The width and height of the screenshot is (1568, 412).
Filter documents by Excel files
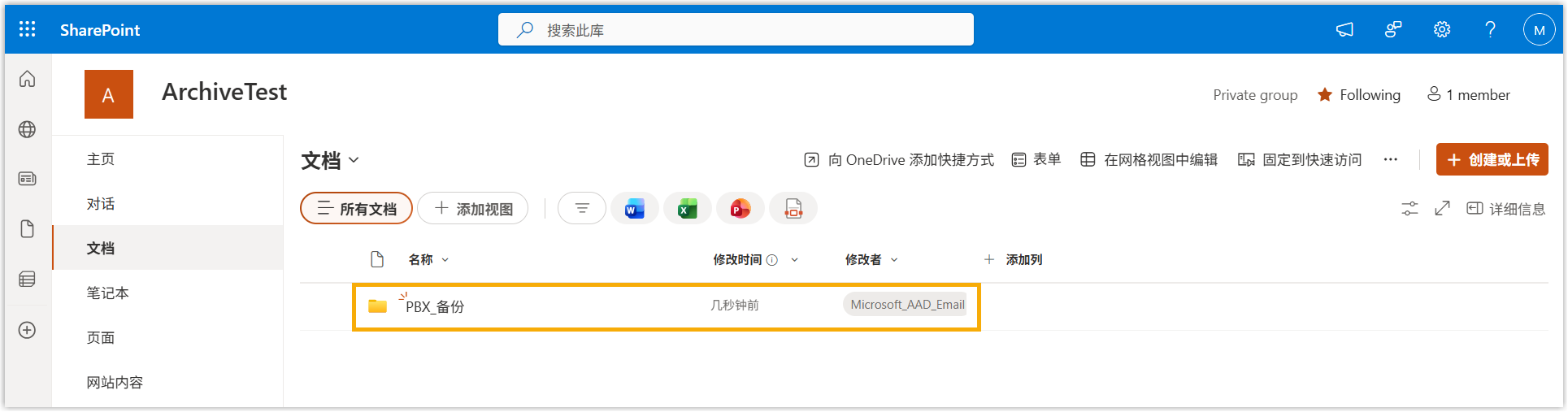pos(687,209)
